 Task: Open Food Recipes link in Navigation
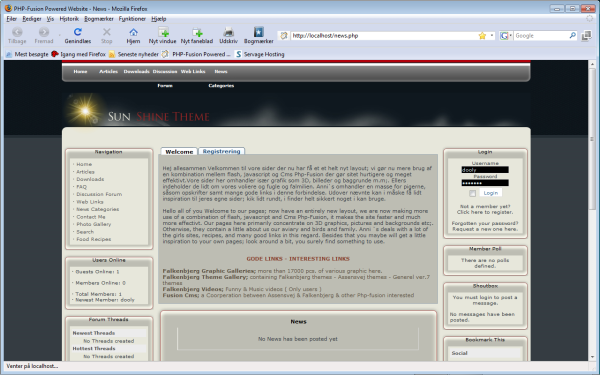pos(94,239)
